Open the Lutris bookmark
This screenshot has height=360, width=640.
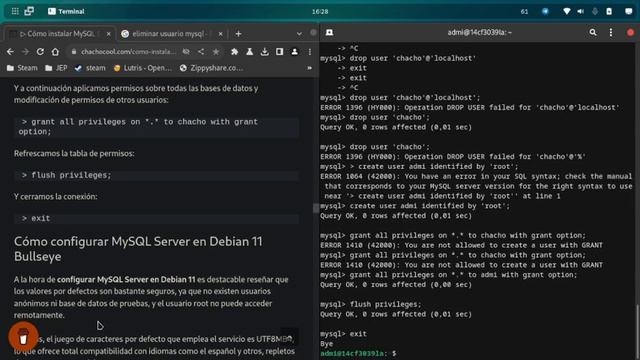142,68
